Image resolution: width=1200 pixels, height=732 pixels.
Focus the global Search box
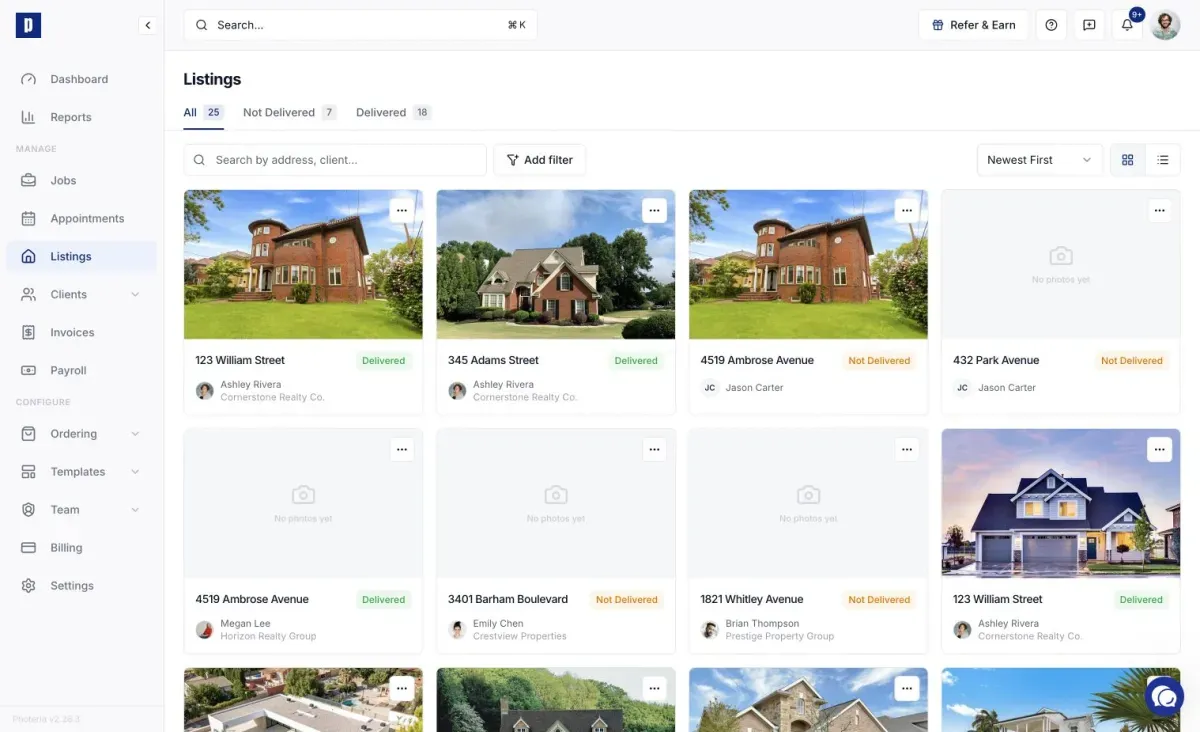pyautogui.click(x=360, y=25)
